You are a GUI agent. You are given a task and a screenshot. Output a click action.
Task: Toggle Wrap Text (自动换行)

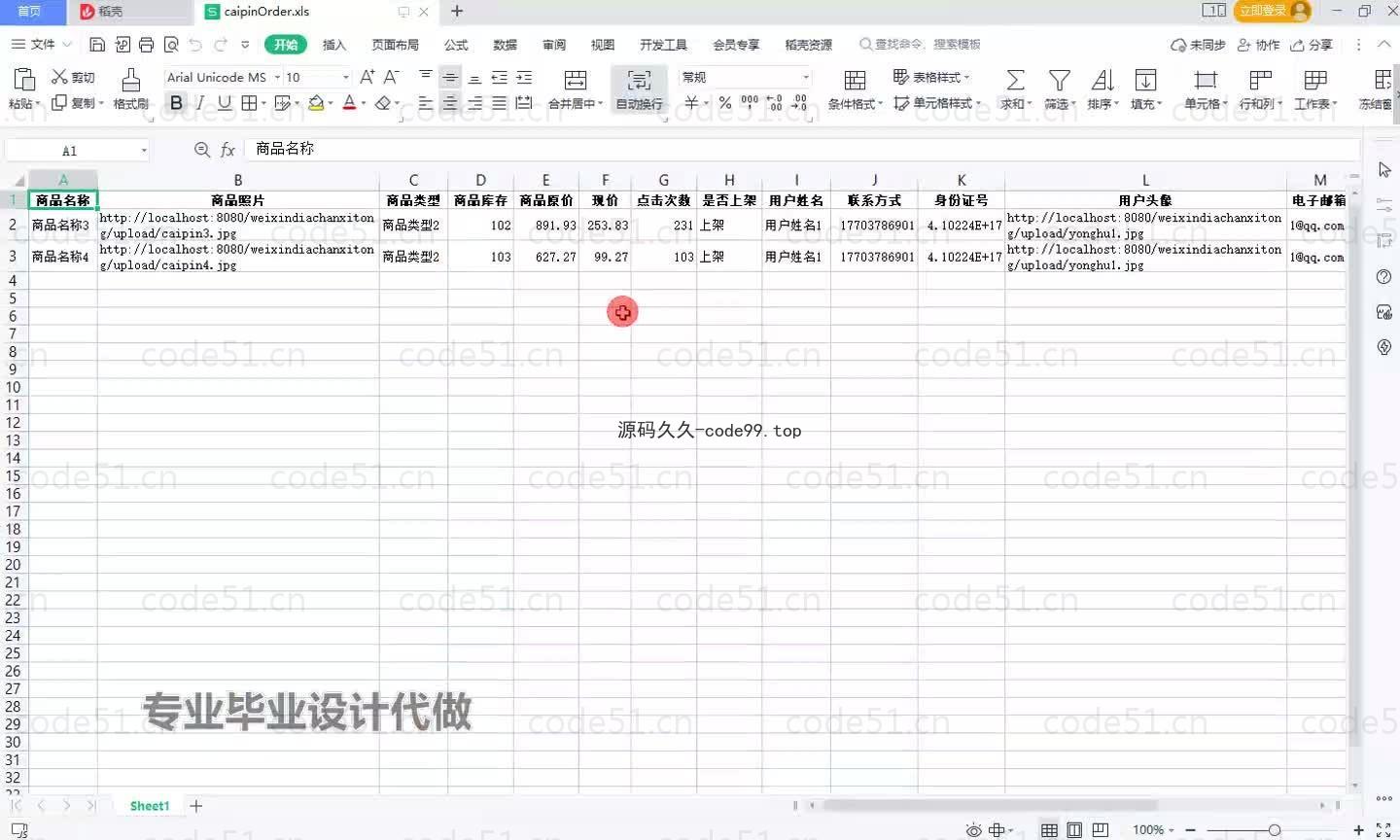click(639, 88)
